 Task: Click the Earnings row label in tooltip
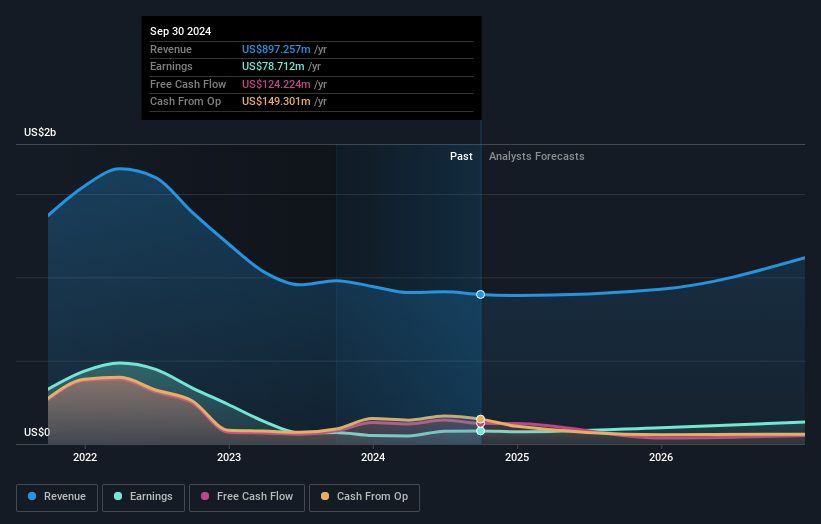[x=171, y=66]
